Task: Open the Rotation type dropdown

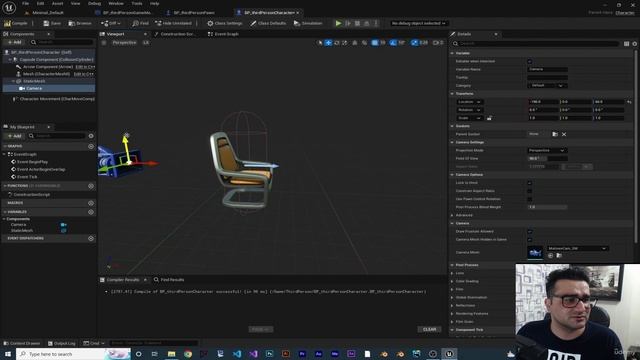Action: [x=469, y=110]
